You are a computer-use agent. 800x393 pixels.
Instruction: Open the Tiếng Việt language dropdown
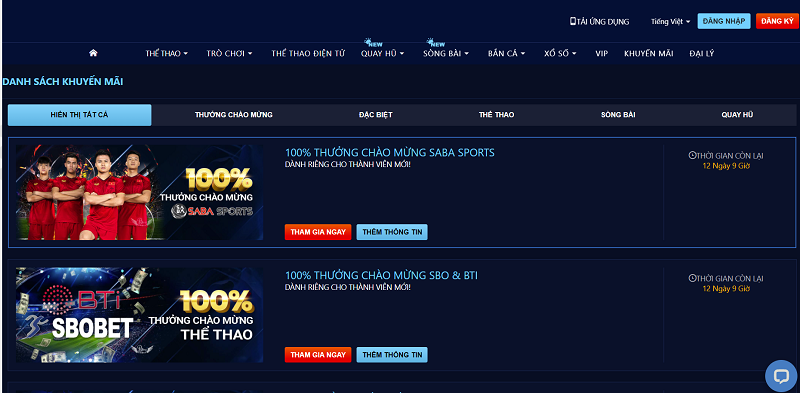point(670,21)
